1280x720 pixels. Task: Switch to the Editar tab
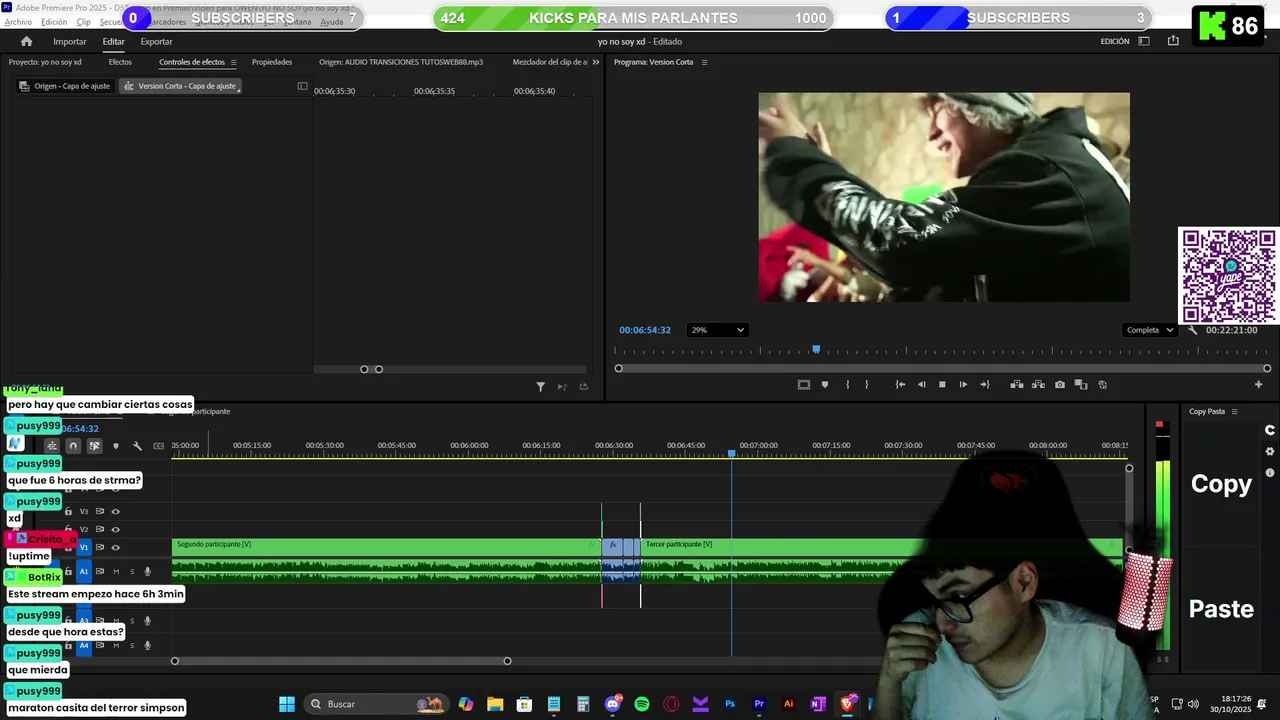click(113, 41)
